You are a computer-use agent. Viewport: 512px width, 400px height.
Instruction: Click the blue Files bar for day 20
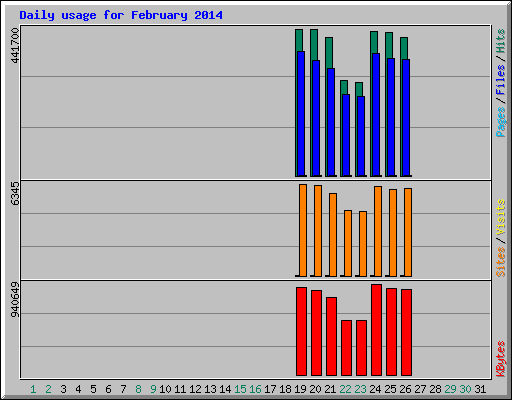pos(316,118)
